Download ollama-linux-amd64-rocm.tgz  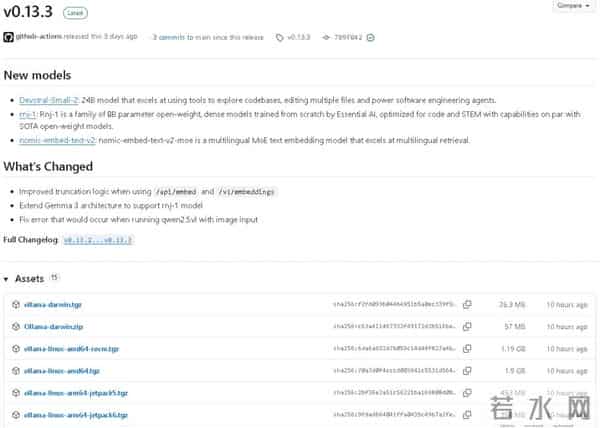point(72,349)
